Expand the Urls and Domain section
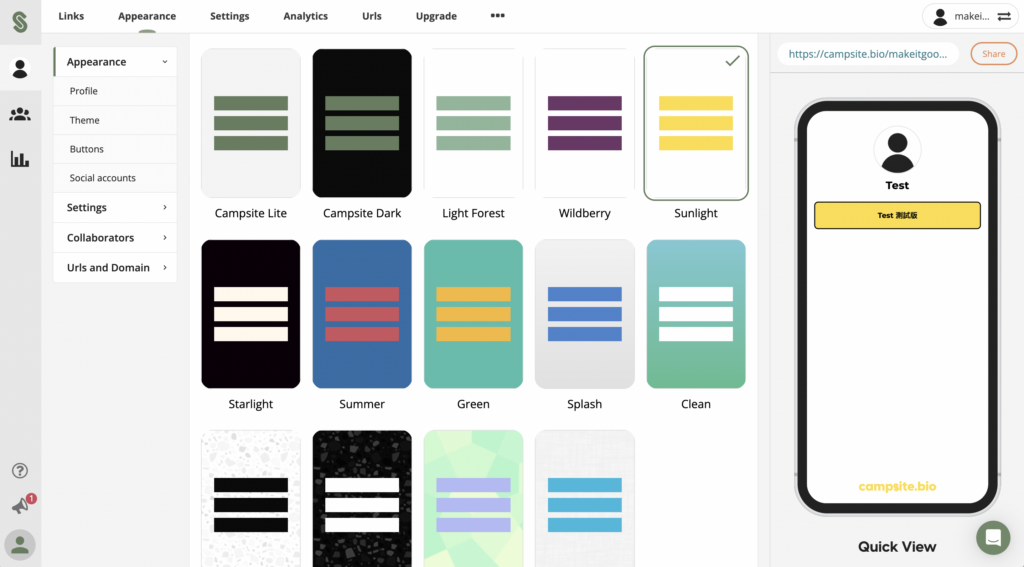Image resolution: width=1024 pixels, height=567 pixels. [x=115, y=268]
